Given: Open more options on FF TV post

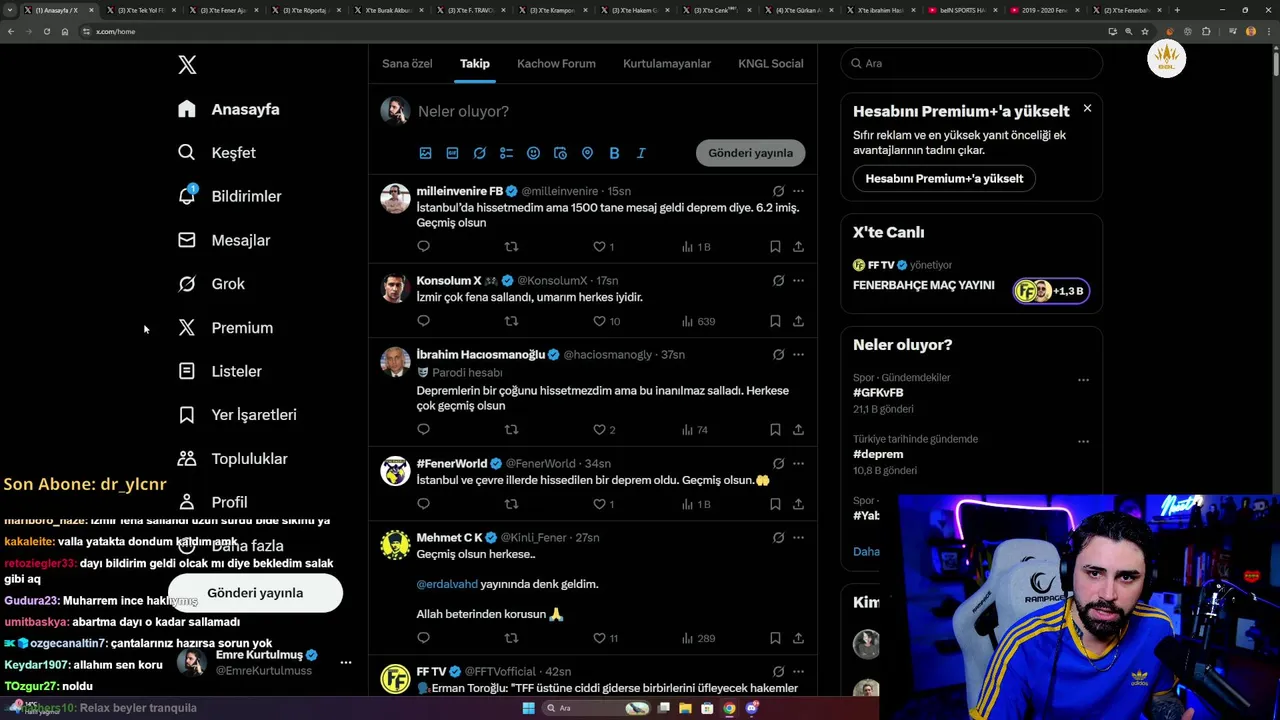Looking at the screenshot, I should pyautogui.click(x=798, y=672).
